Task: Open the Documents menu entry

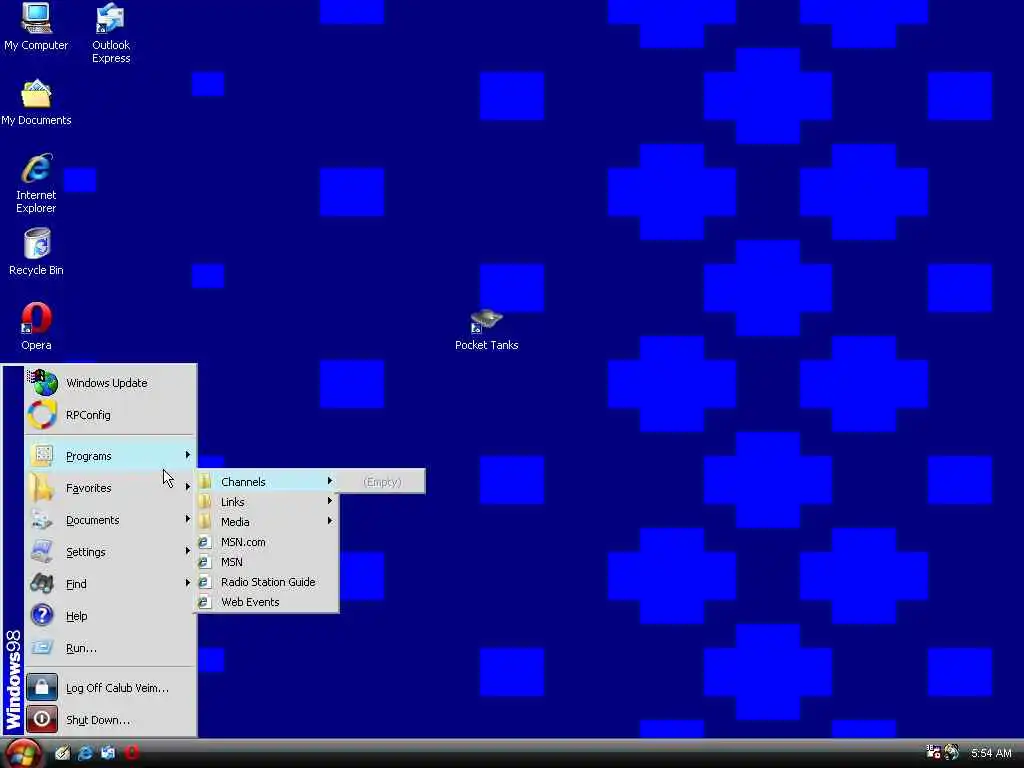Action: (x=110, y=520)
